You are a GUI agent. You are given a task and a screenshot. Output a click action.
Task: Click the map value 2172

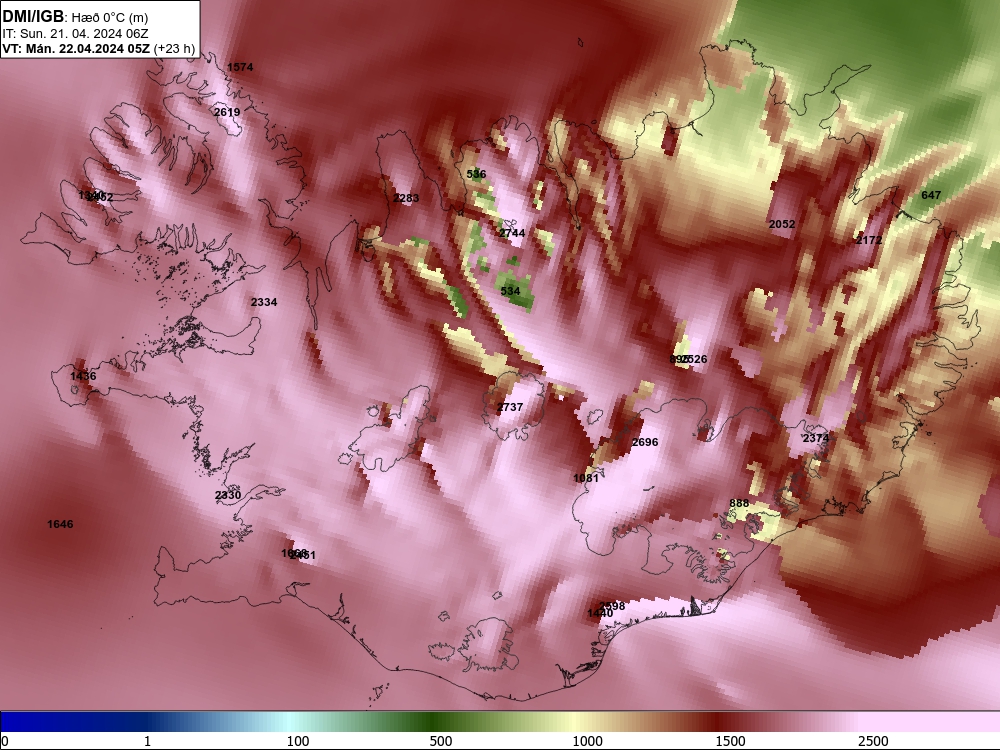coord(869,240)
